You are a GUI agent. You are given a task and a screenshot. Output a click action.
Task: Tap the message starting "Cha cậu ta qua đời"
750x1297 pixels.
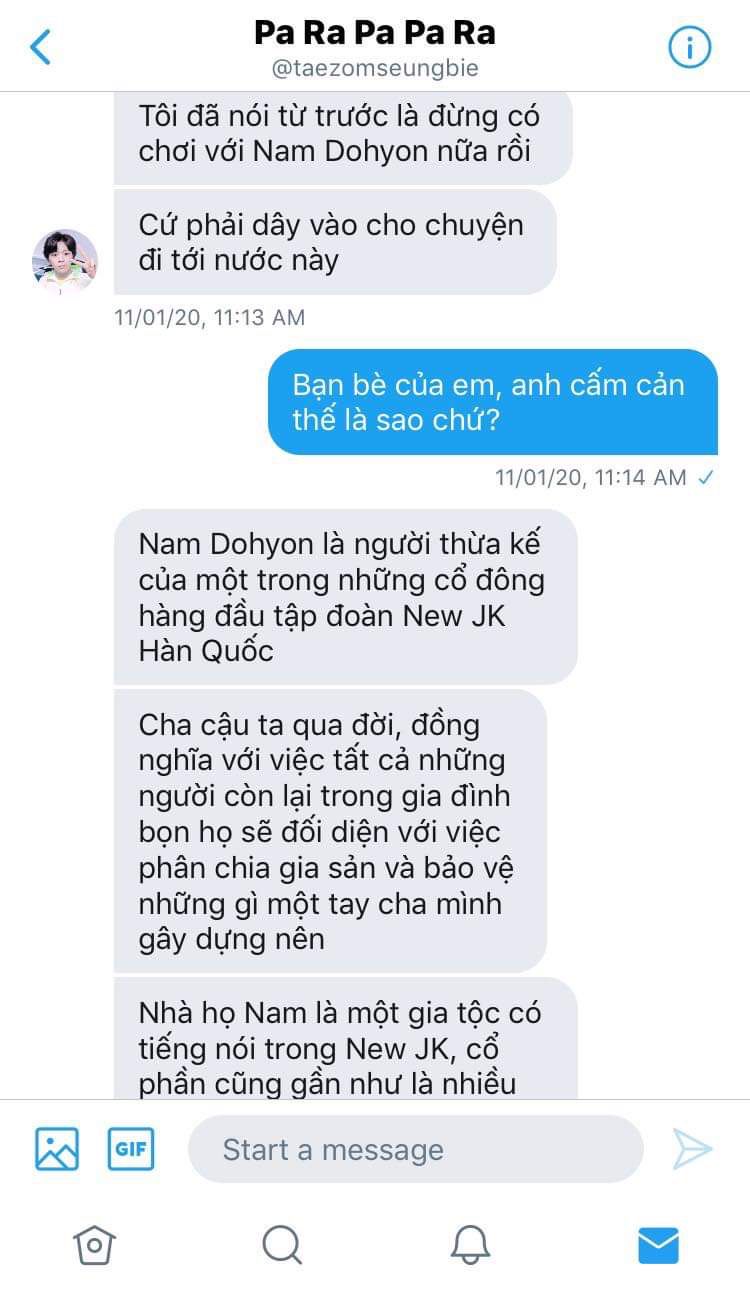coord(330,831)
